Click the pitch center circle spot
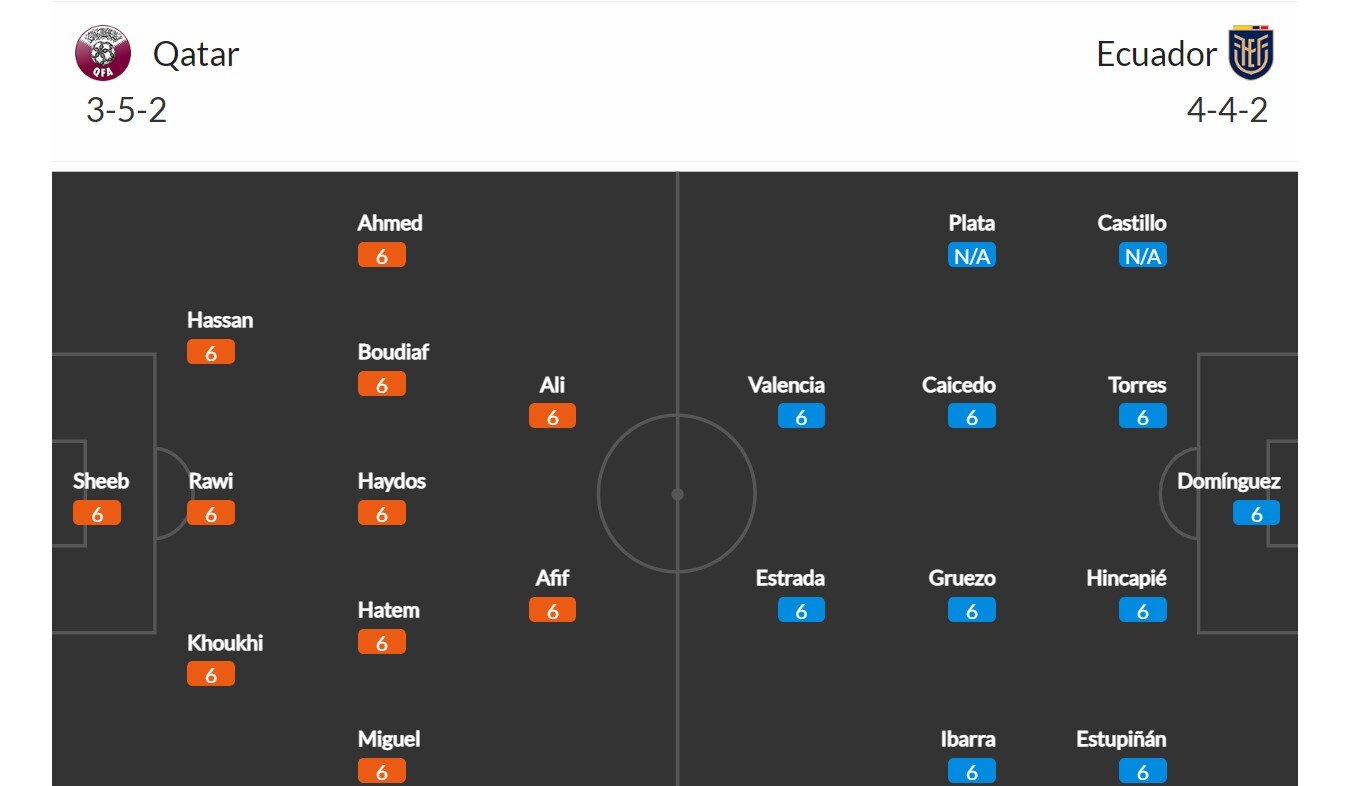 677,494
